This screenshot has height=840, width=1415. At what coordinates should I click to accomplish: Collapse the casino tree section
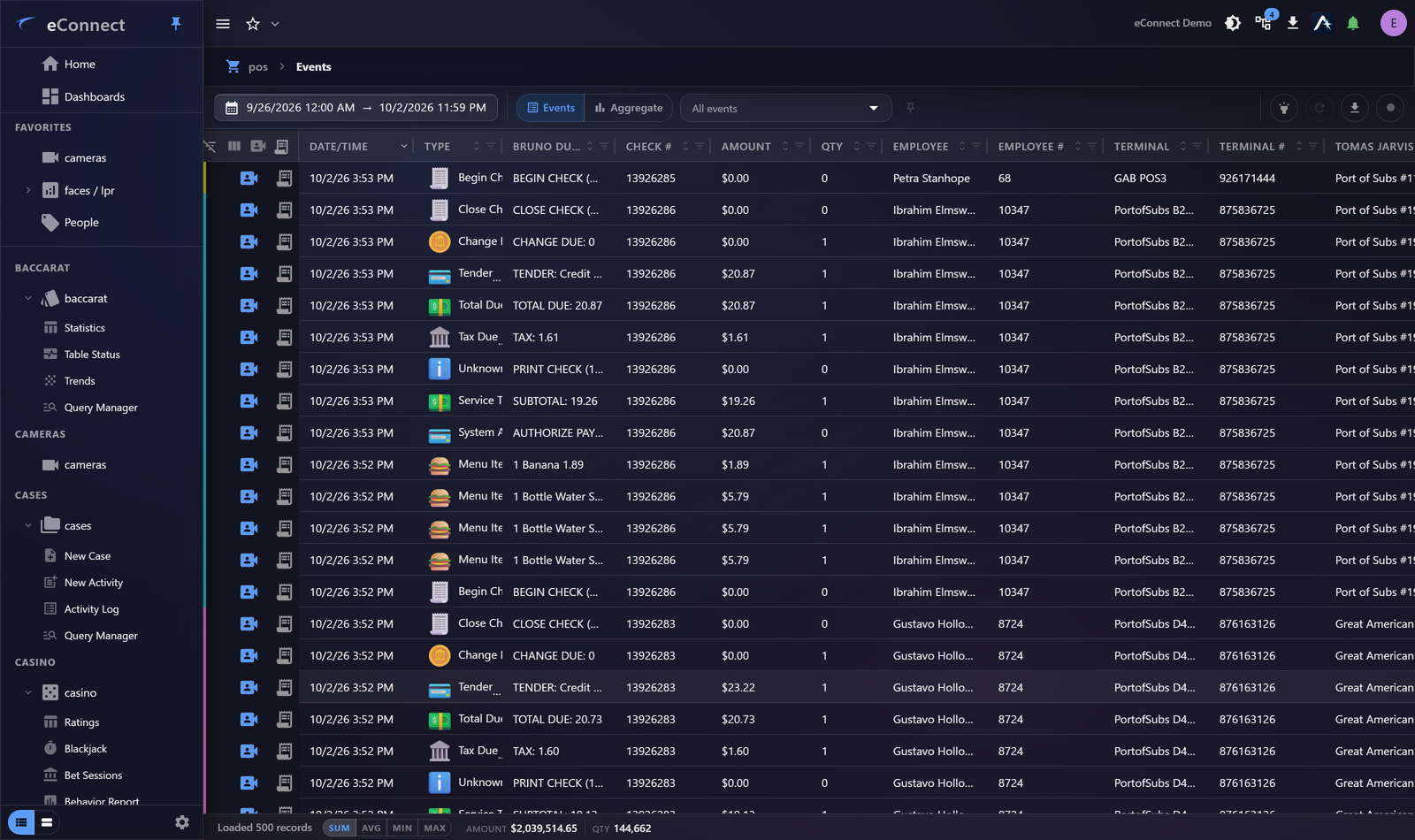[28, 692]
